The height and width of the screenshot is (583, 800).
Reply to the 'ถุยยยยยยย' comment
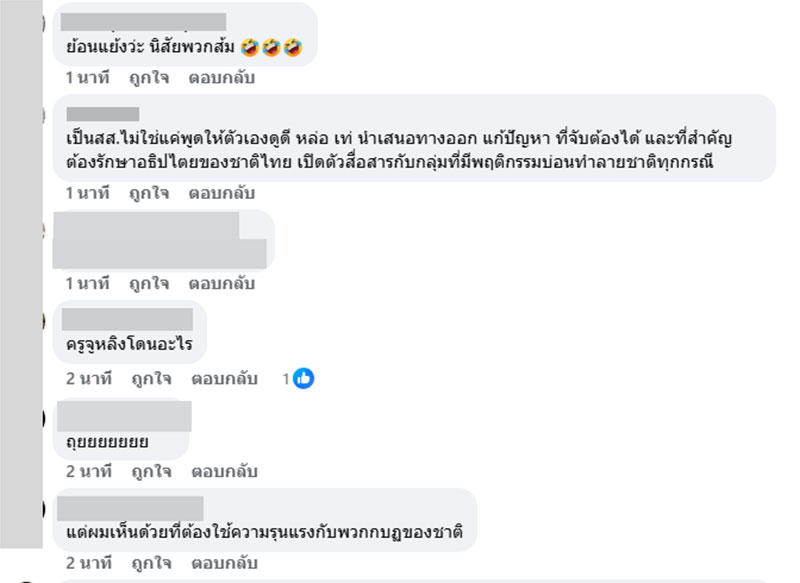223,471
